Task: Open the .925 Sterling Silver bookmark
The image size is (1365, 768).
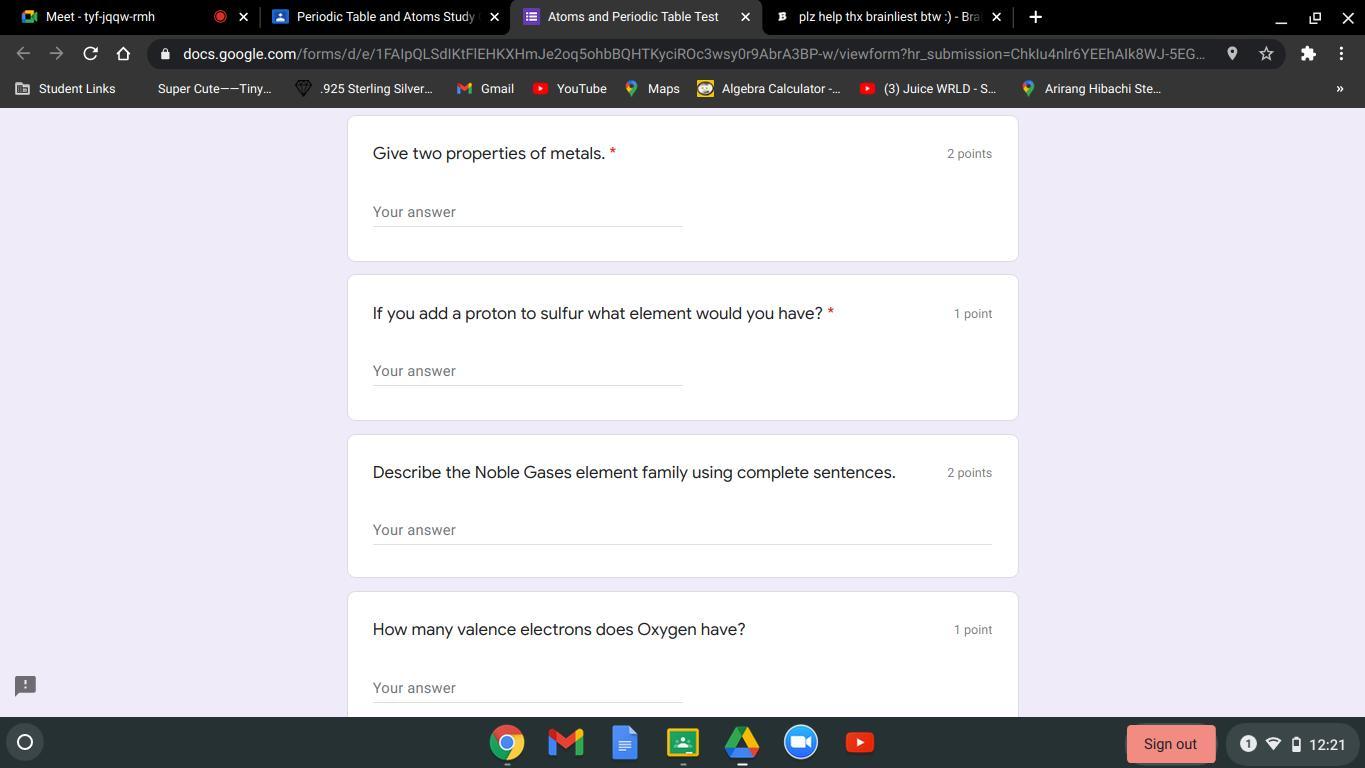Action: [x=364, y=89]
